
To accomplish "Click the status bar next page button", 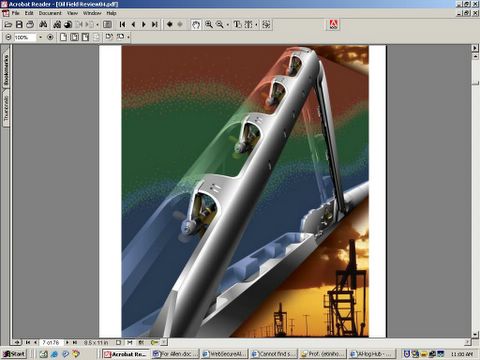I will (67, 342).
